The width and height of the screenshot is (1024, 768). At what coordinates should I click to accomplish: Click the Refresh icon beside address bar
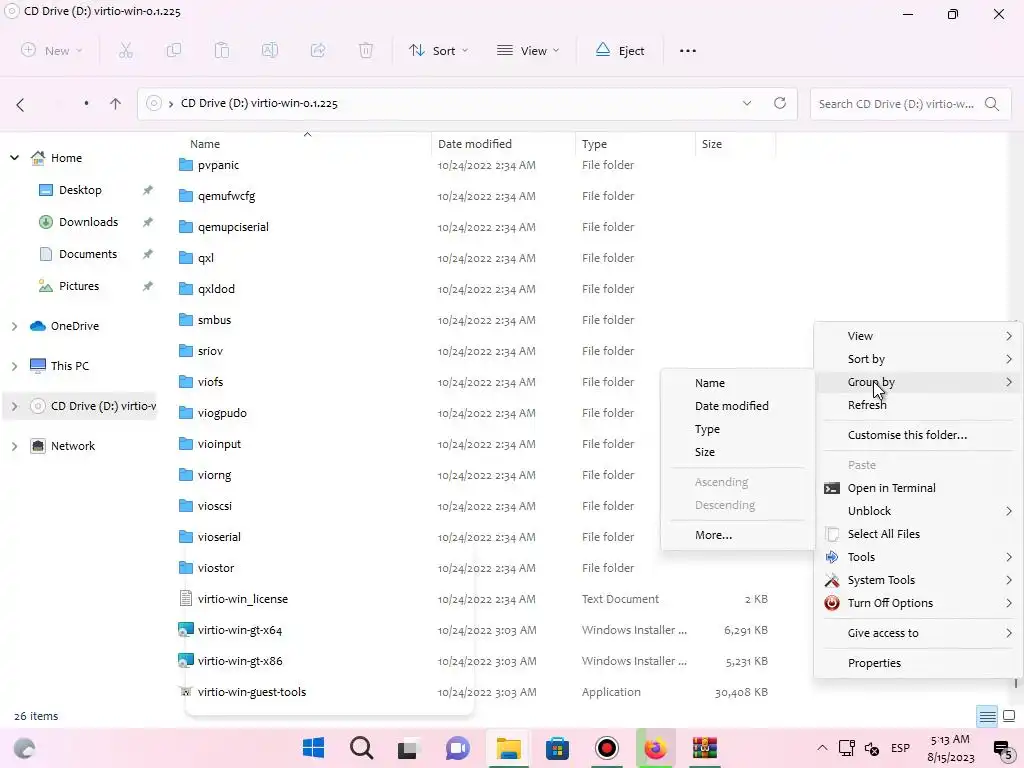tap(780, 103)
